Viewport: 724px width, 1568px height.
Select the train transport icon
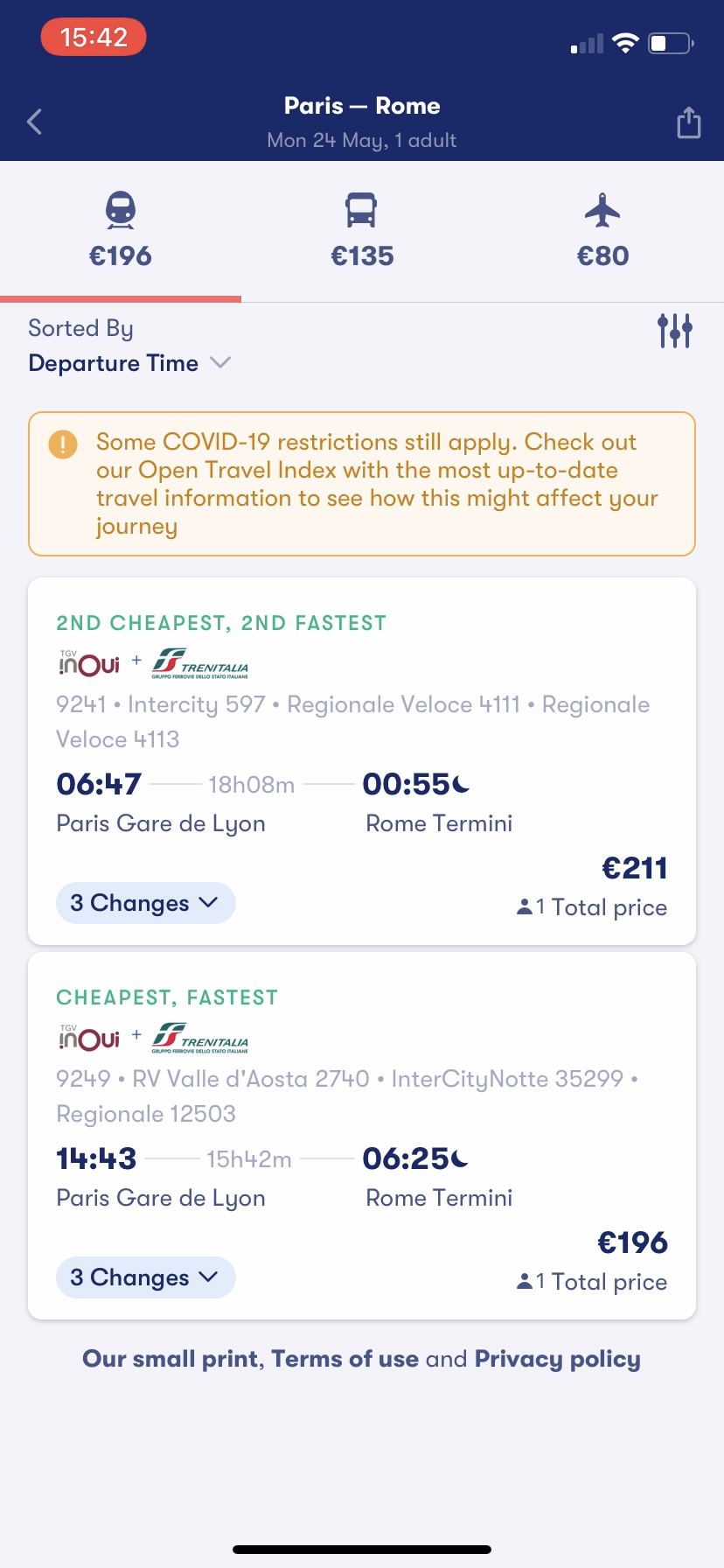pos(121,211)
